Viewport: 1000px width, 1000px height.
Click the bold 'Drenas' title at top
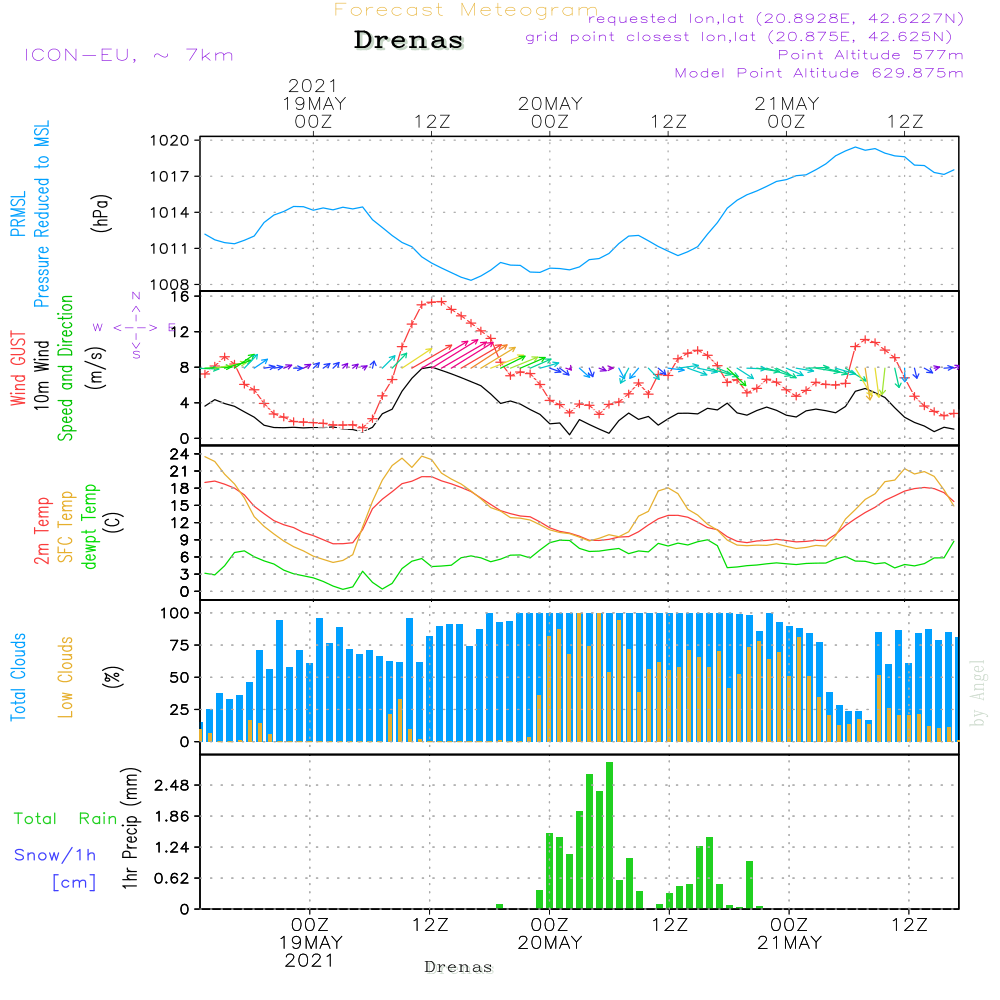coord(409,40)
